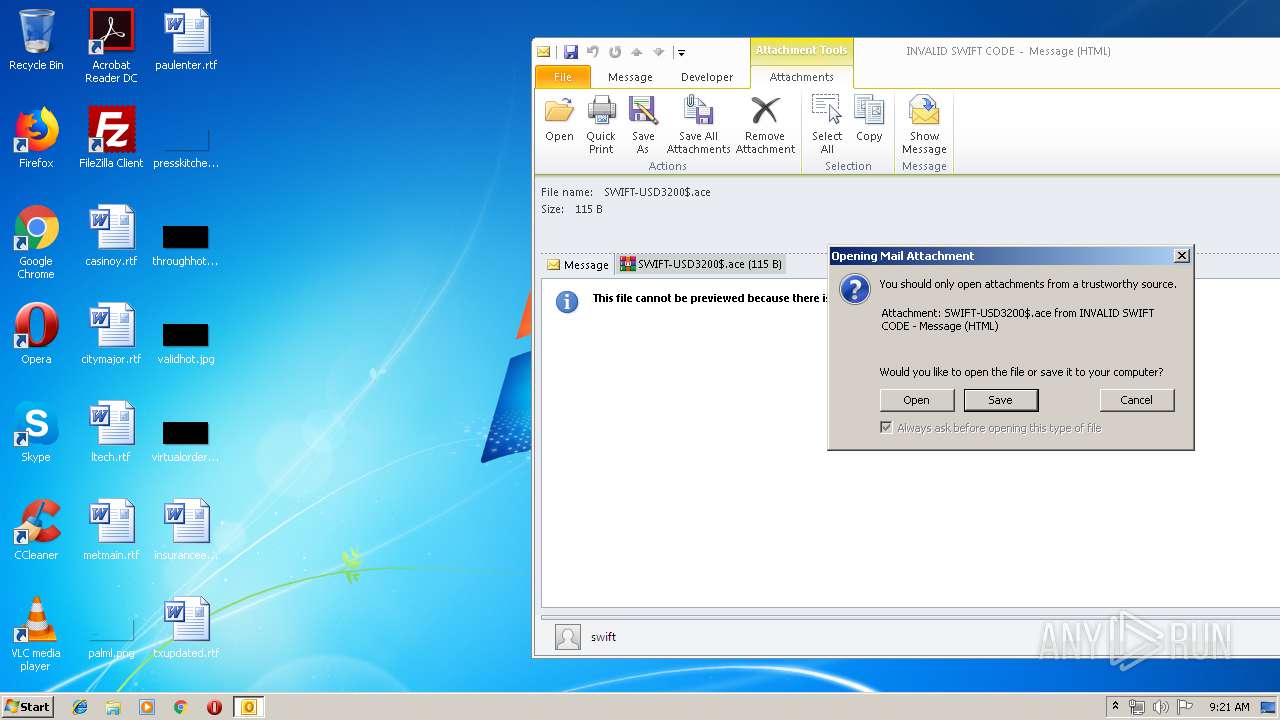Click the Start button
Screen dimensions: 1280x720
click(x=27, y=707)
